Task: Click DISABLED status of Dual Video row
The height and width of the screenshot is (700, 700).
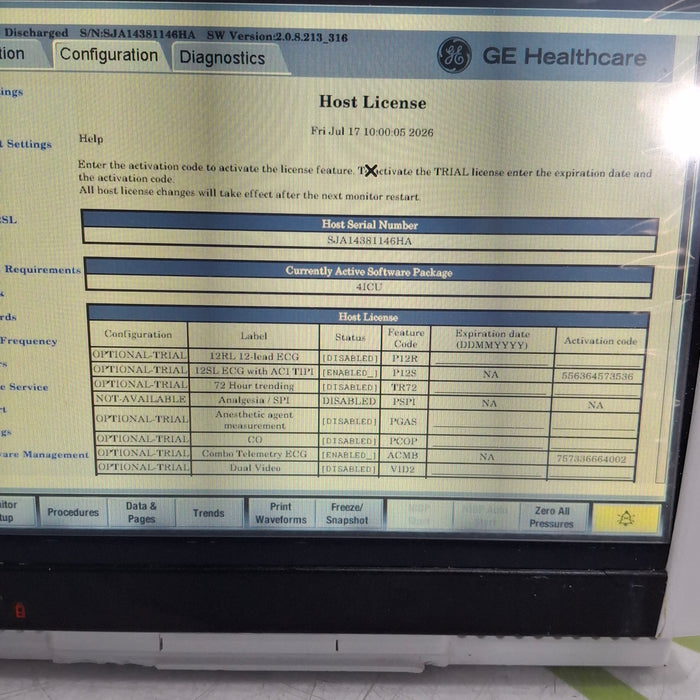Action: (x=349, y=469)
